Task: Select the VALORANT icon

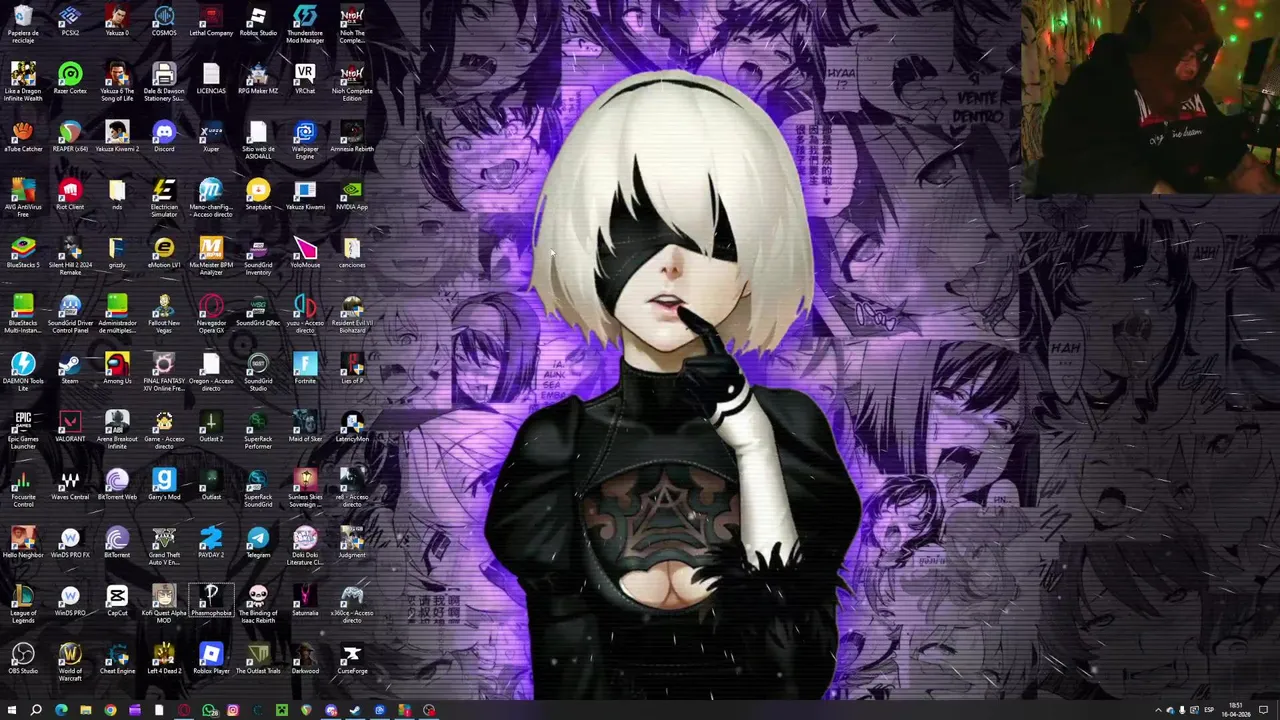Action: pos(70,427)
